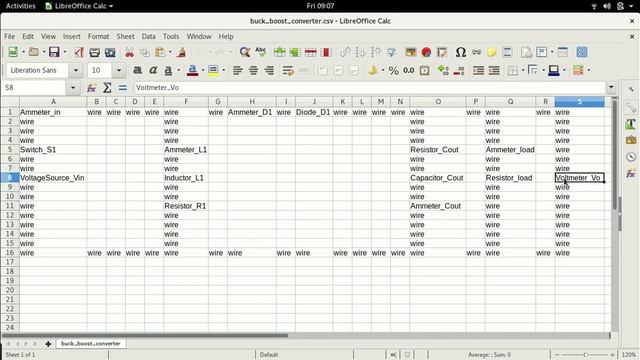Open the font name dropdown
The height and width of the screenshot is (360, 640).
[76, 70]
